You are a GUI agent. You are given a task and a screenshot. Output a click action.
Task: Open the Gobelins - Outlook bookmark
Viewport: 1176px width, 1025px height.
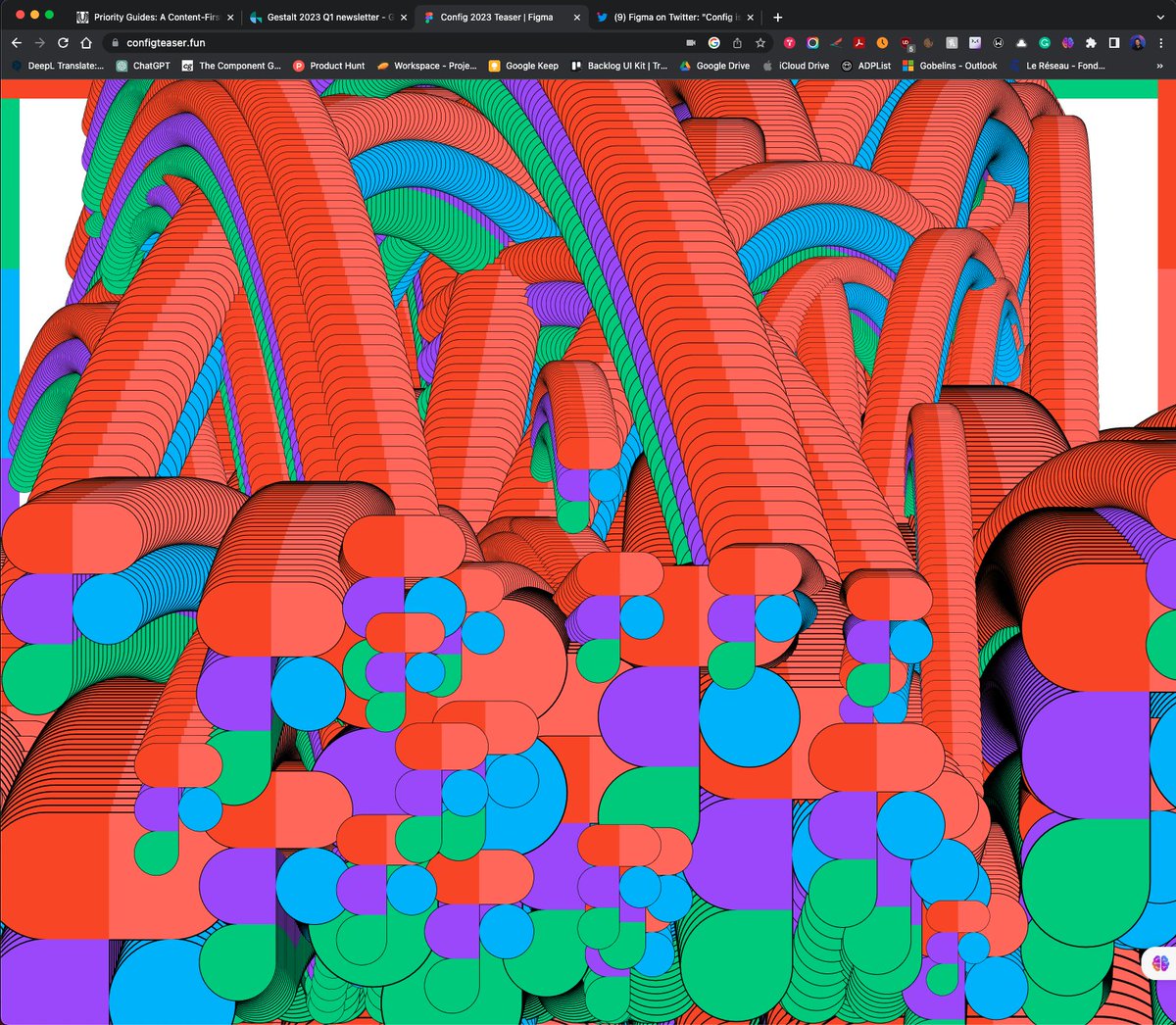coord(950,66)
